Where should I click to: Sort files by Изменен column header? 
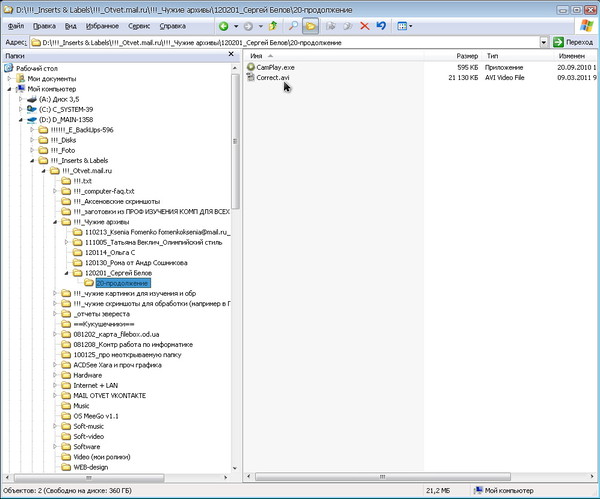pos(574,56)
